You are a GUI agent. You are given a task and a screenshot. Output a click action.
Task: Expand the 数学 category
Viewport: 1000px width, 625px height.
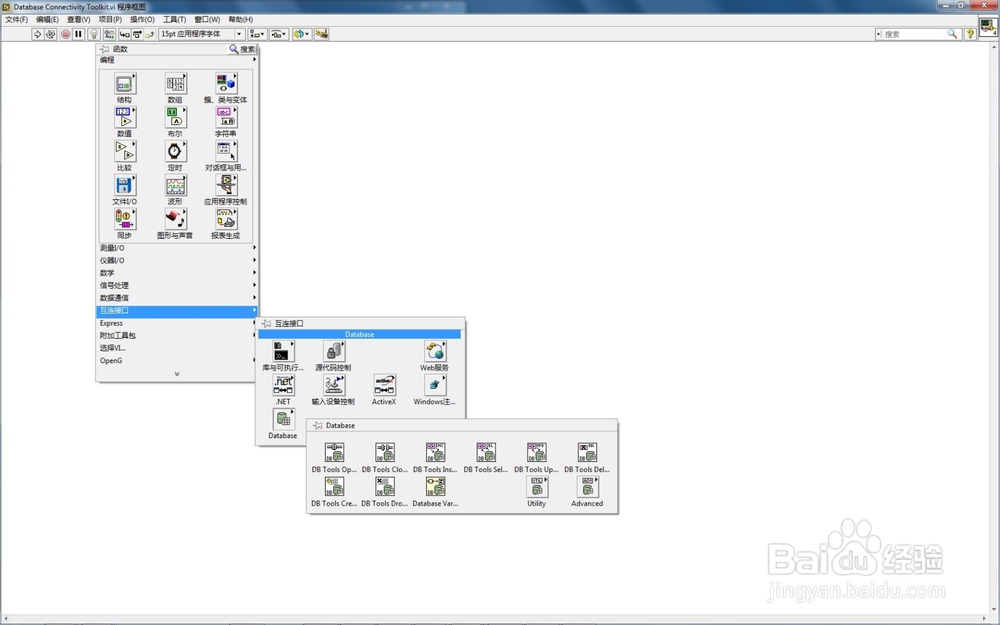point(177,272)
